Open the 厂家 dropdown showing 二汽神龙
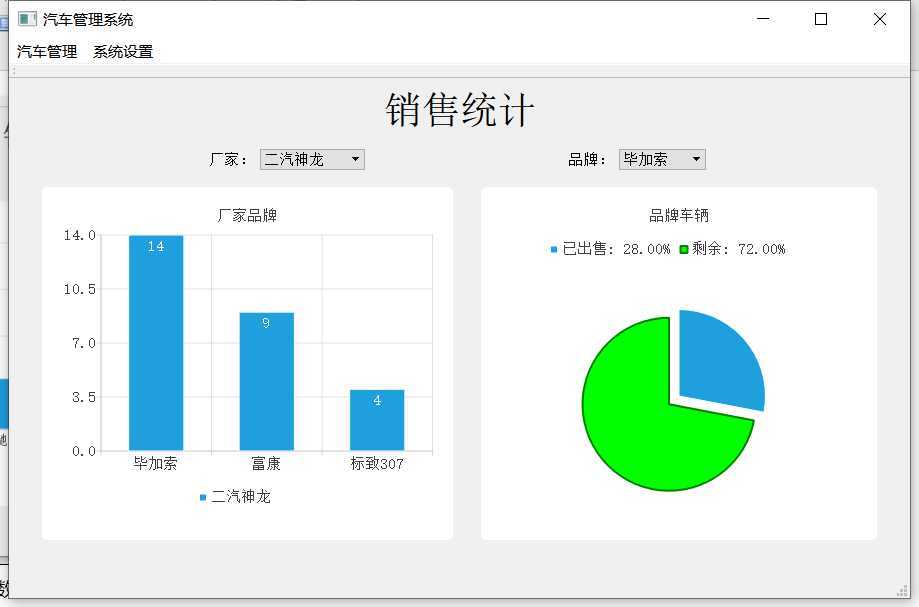 [x=312, y=159]
